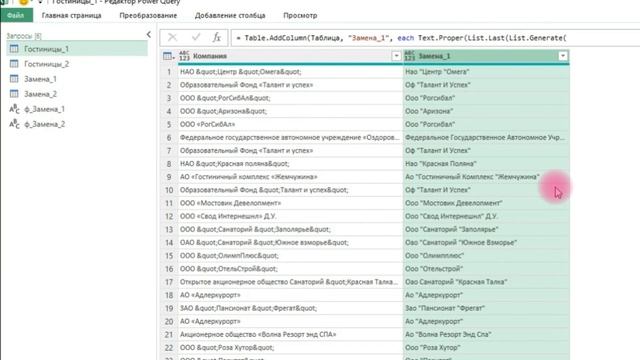Click Замена_1 cell 'Нао "Центр "Омега"'

486,72
